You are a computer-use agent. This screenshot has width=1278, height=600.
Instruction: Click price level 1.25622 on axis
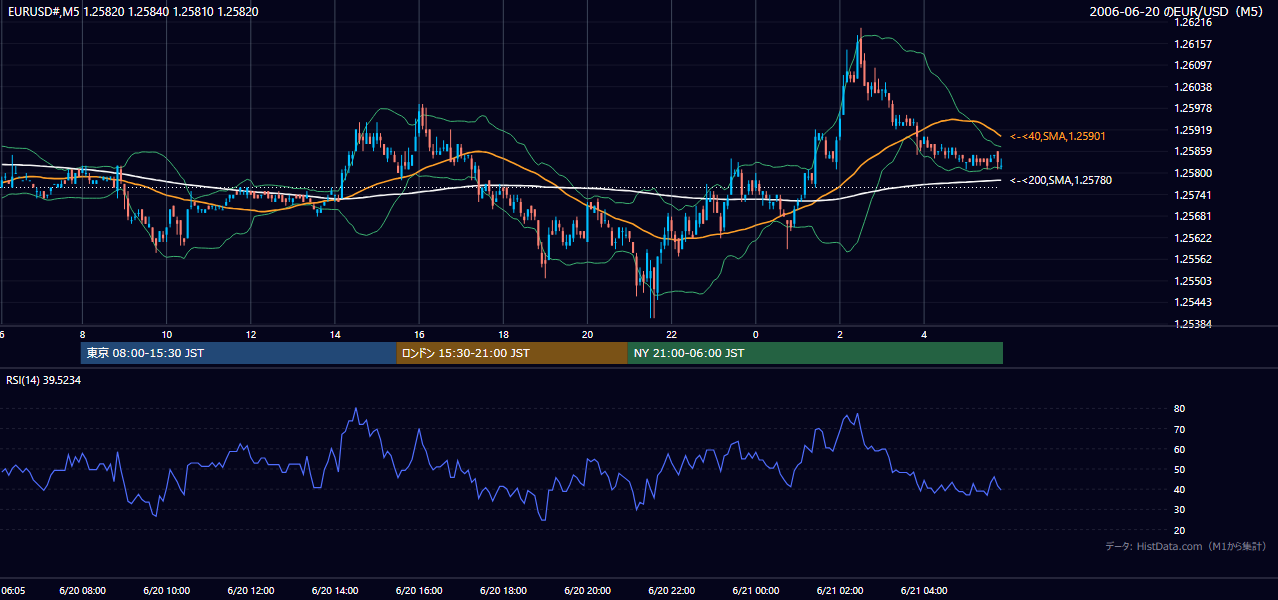click(x=1194, y=238)
